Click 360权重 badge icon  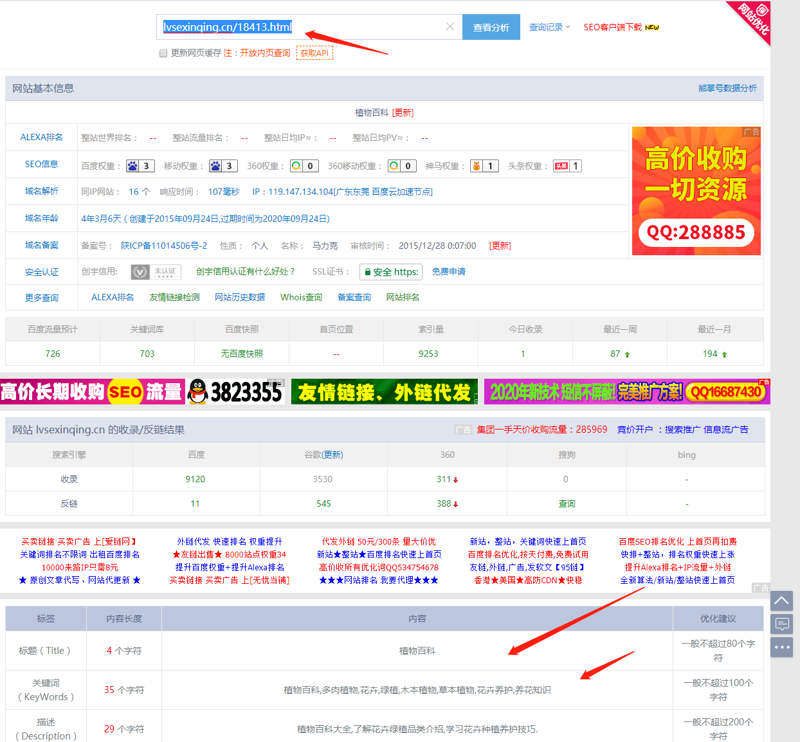pyautogui.click(x=304, y=166)
